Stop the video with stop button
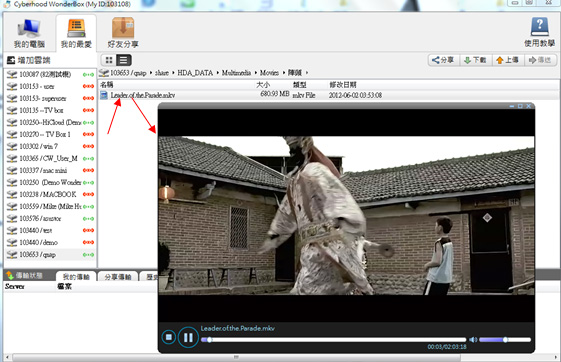Screen dimensions: 561x362 (169, 337)
